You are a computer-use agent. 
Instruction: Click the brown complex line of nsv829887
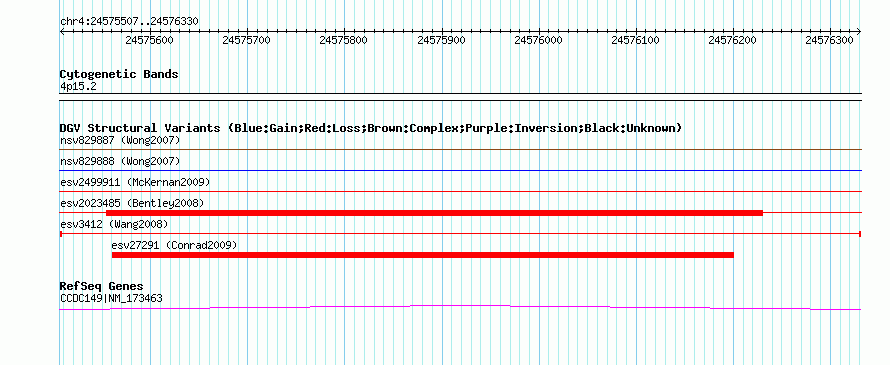[460, 149]
